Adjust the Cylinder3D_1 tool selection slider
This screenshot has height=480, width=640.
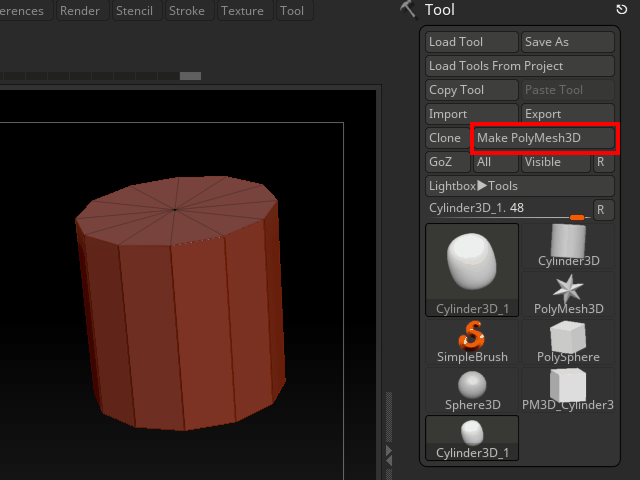pyautogui.click(x=509, y=209)
